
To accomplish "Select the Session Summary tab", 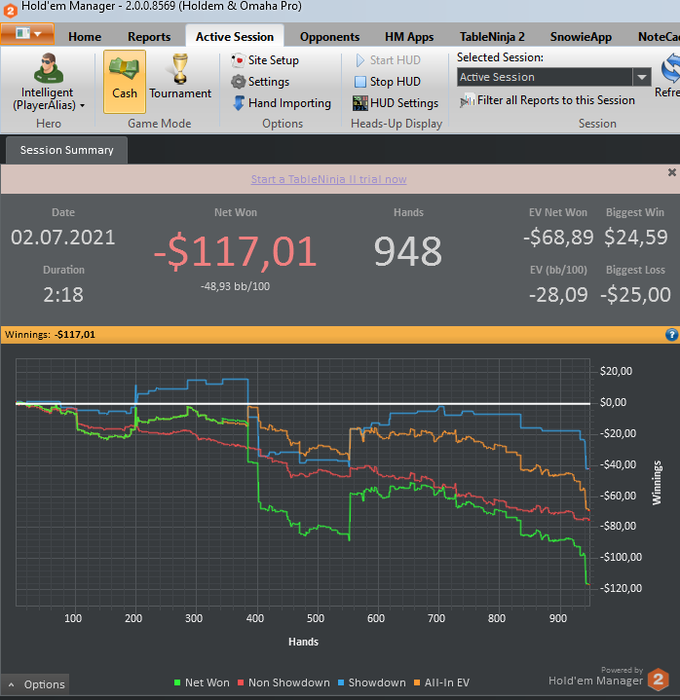I will pyautogui.click(x=67, y=150).
